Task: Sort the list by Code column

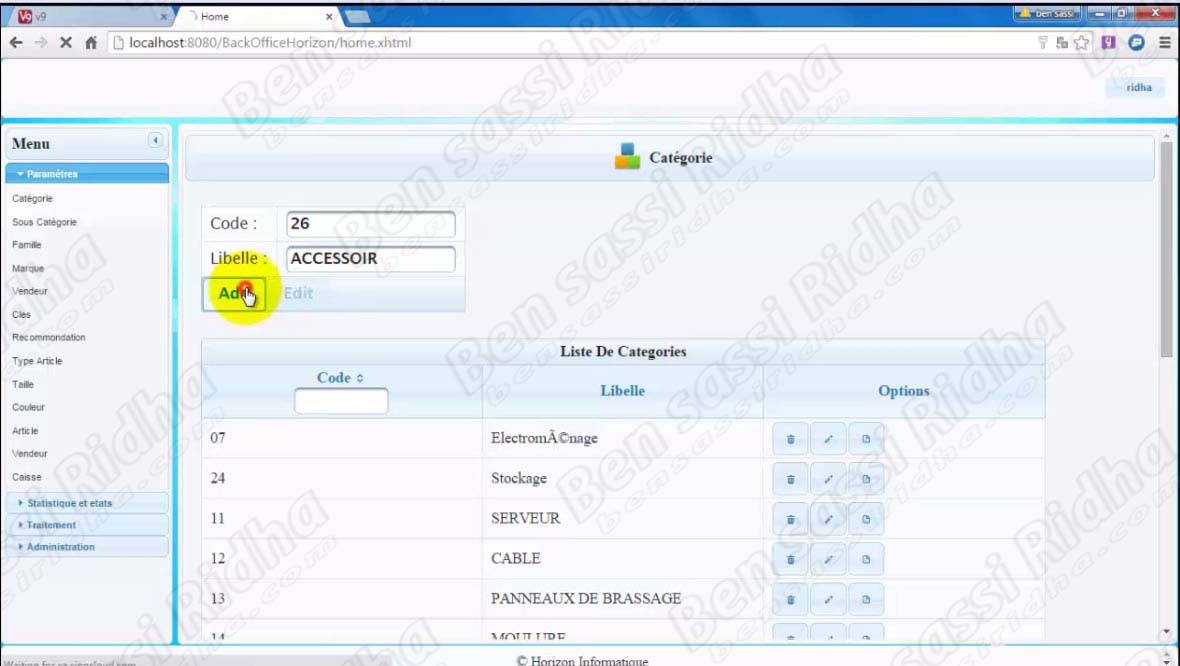Action: (x=340, y=378)
